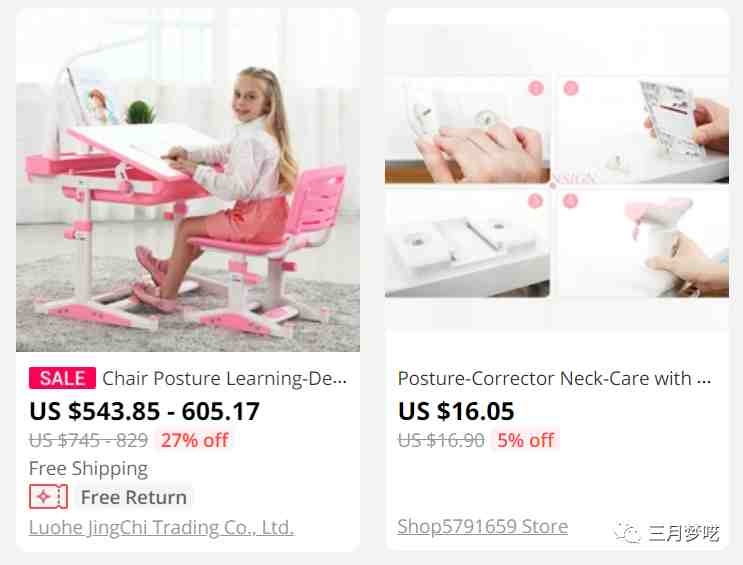
Task: Open Posture-Corrector Neck-Care product title
Action: 554,378
